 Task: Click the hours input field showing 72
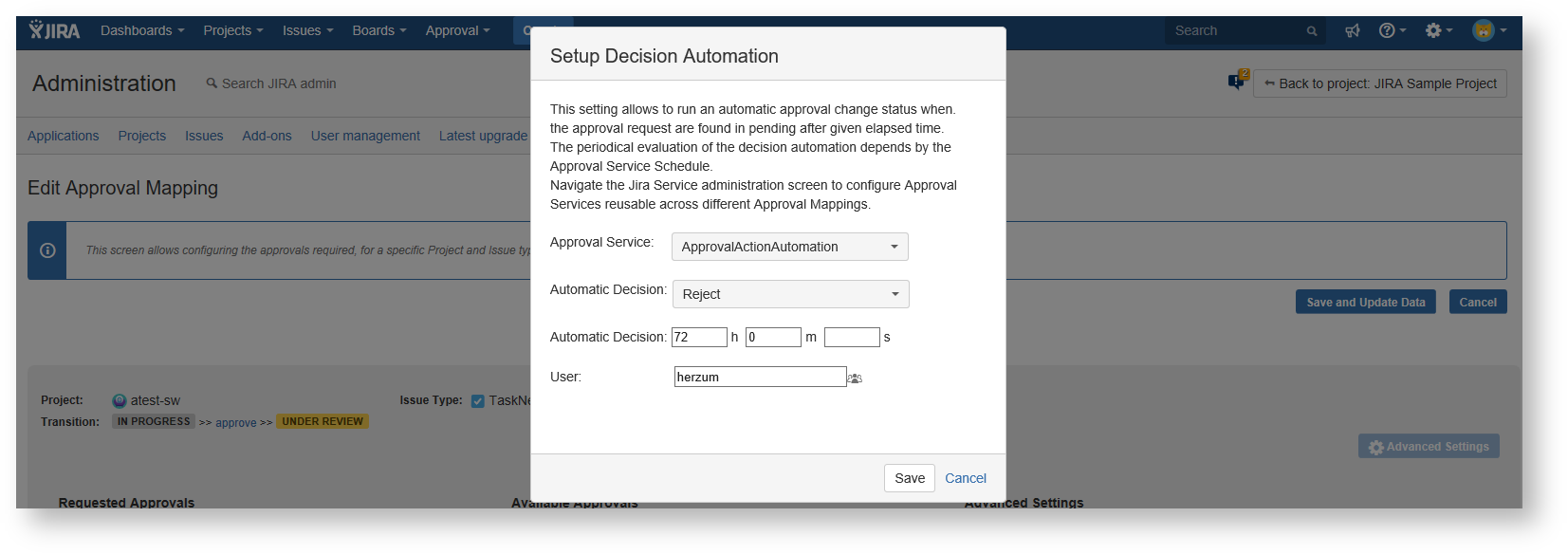pyautogui.click(x=698, y=337)
